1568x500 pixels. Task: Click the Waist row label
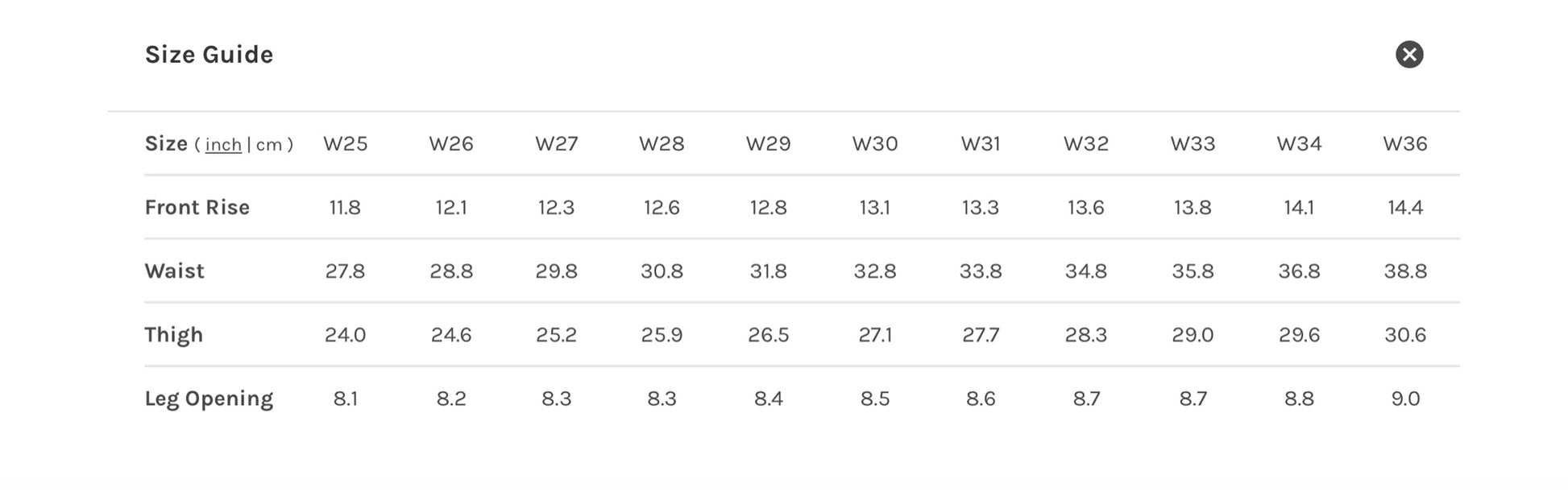click(x=174, y=271)
